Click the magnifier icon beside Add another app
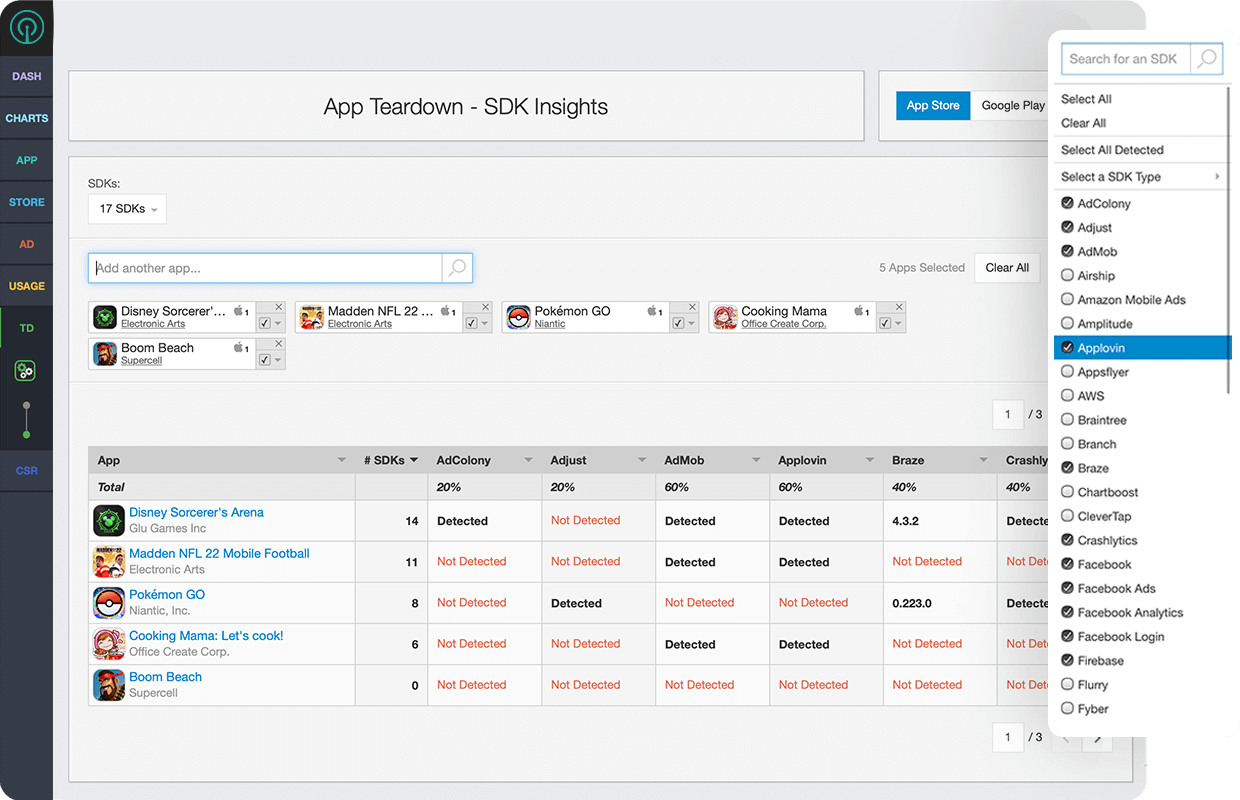Viewport: 1240px width, 800px height. tap(457, 268)
